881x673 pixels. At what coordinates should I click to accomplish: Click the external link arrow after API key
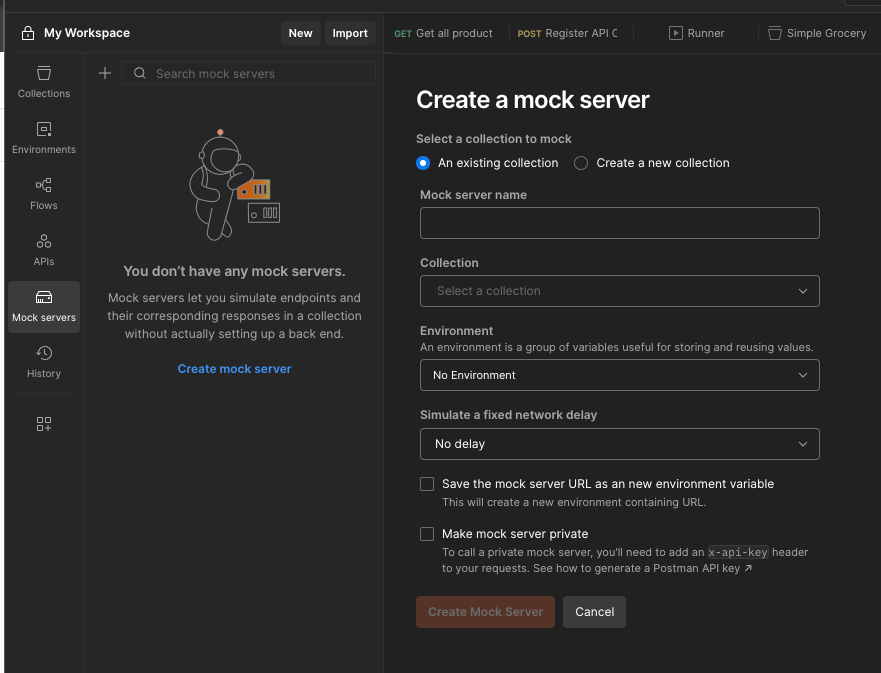(748, 568)
